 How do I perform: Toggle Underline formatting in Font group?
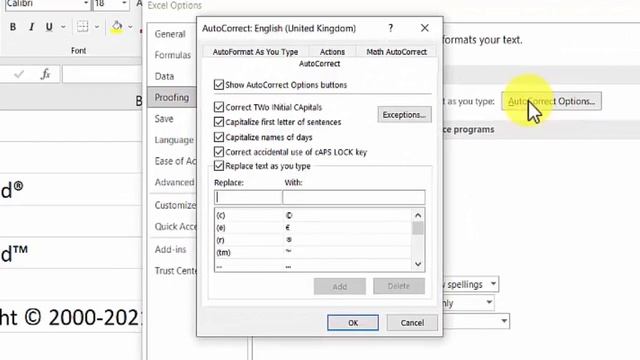click(49, 27)
